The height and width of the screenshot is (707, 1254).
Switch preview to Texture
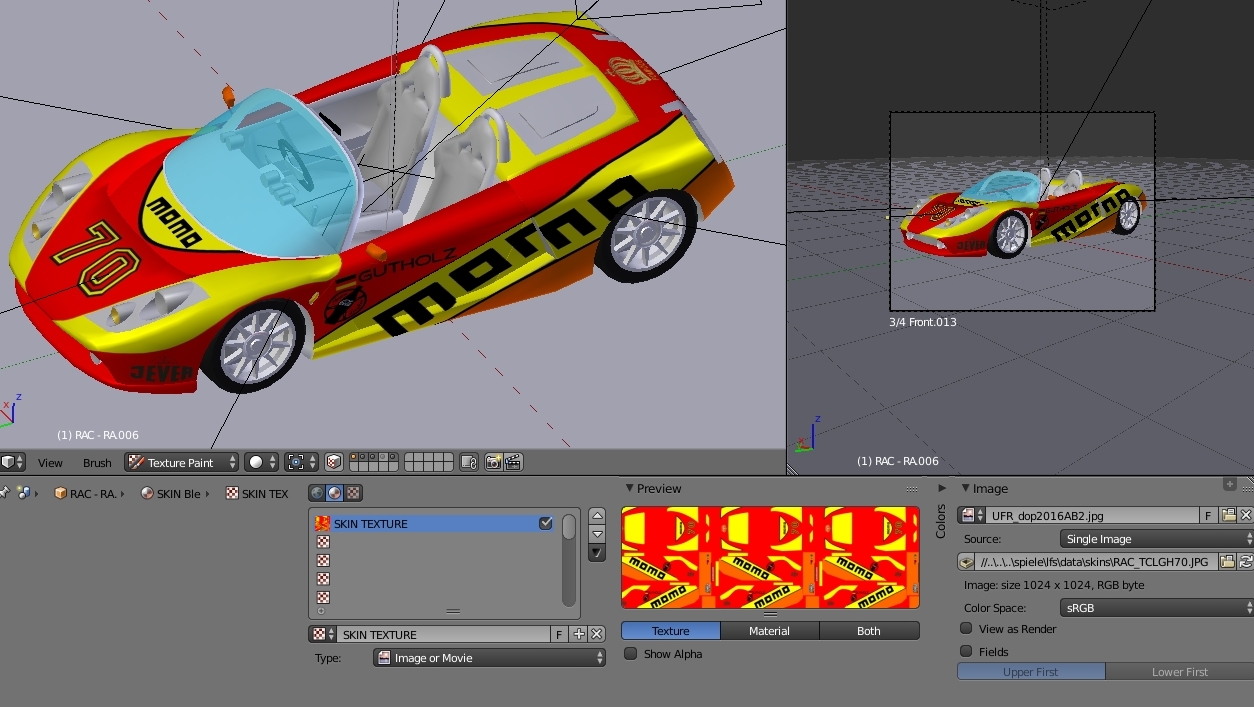point(670,631)
